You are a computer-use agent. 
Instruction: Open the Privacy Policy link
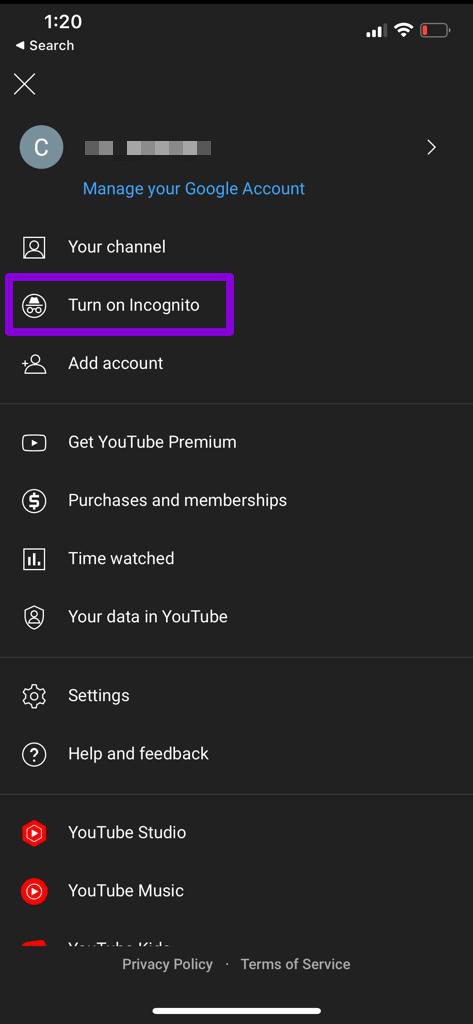coord(167,964)
